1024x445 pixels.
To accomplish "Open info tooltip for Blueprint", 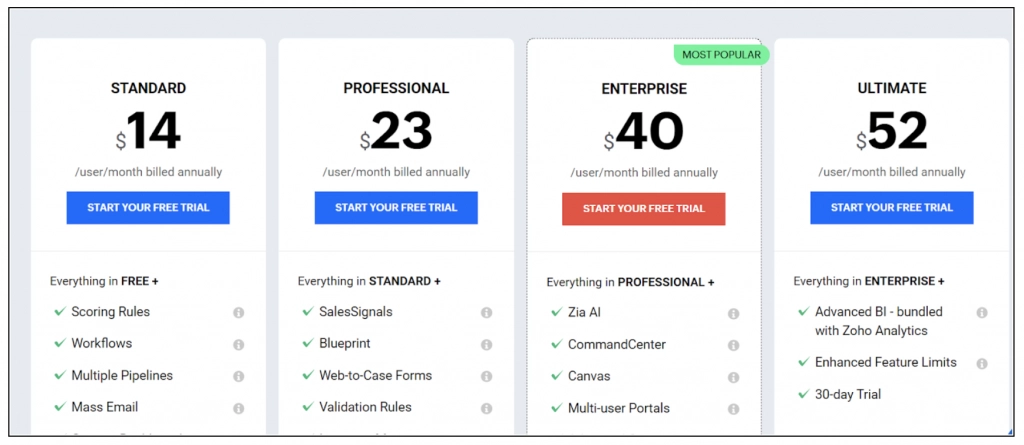I will pyautogui.click(x=486, y=345).
